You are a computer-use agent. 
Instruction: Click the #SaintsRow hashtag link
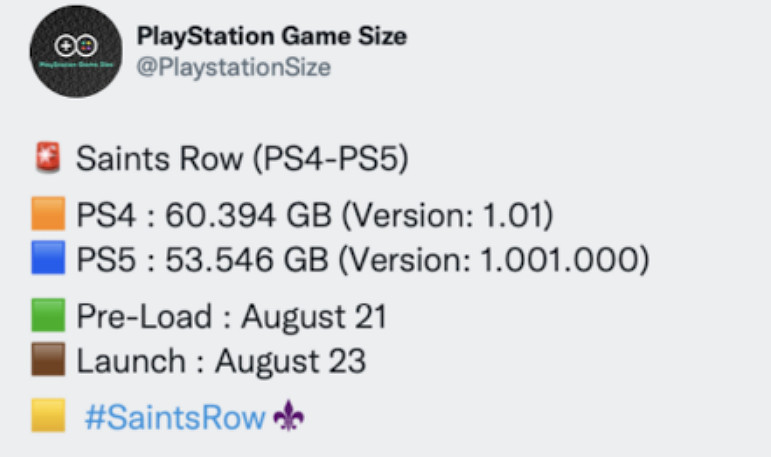[x=175, y=418]
